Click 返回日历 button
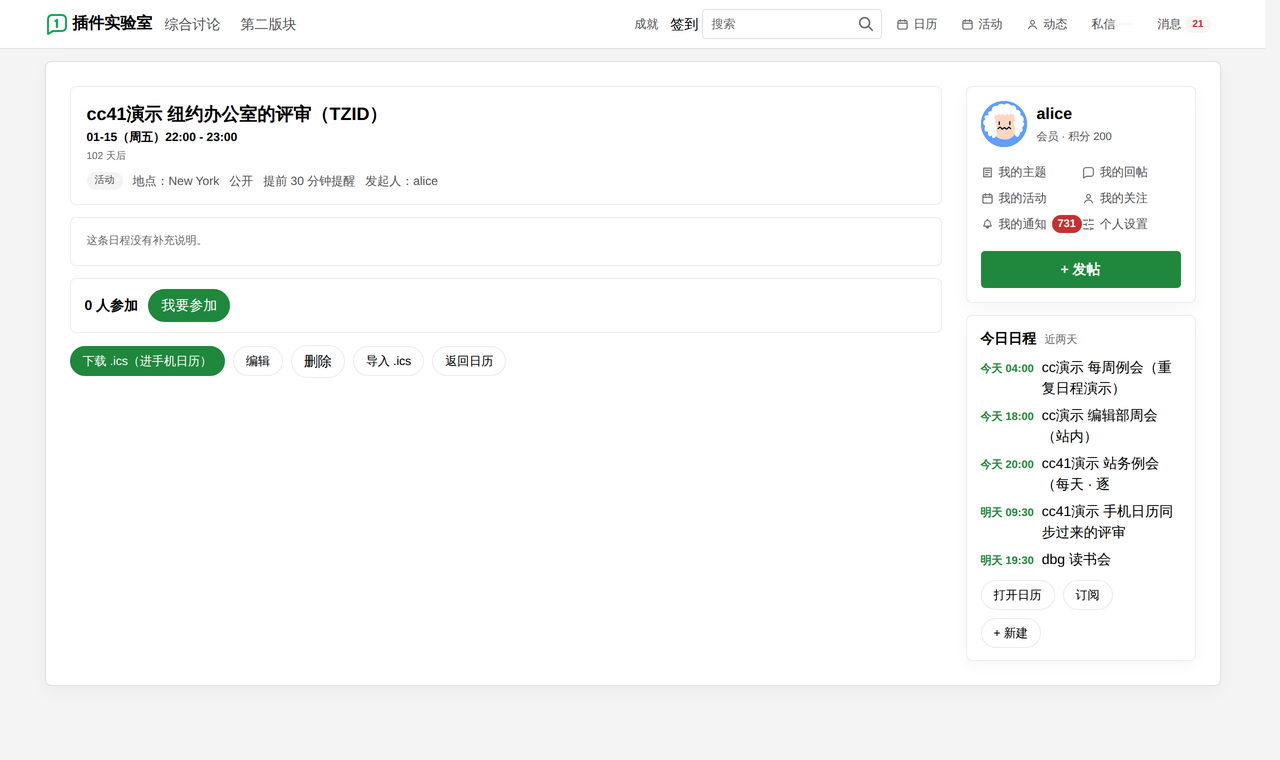 pos(469,361)
